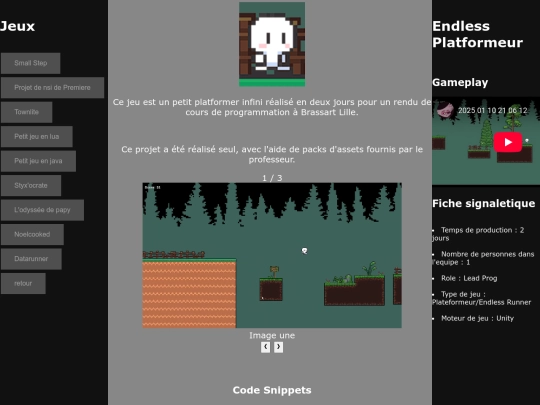Open the Small Step game page
The width and height of the screenshot is (540, 405).
[x=31, y=63]
